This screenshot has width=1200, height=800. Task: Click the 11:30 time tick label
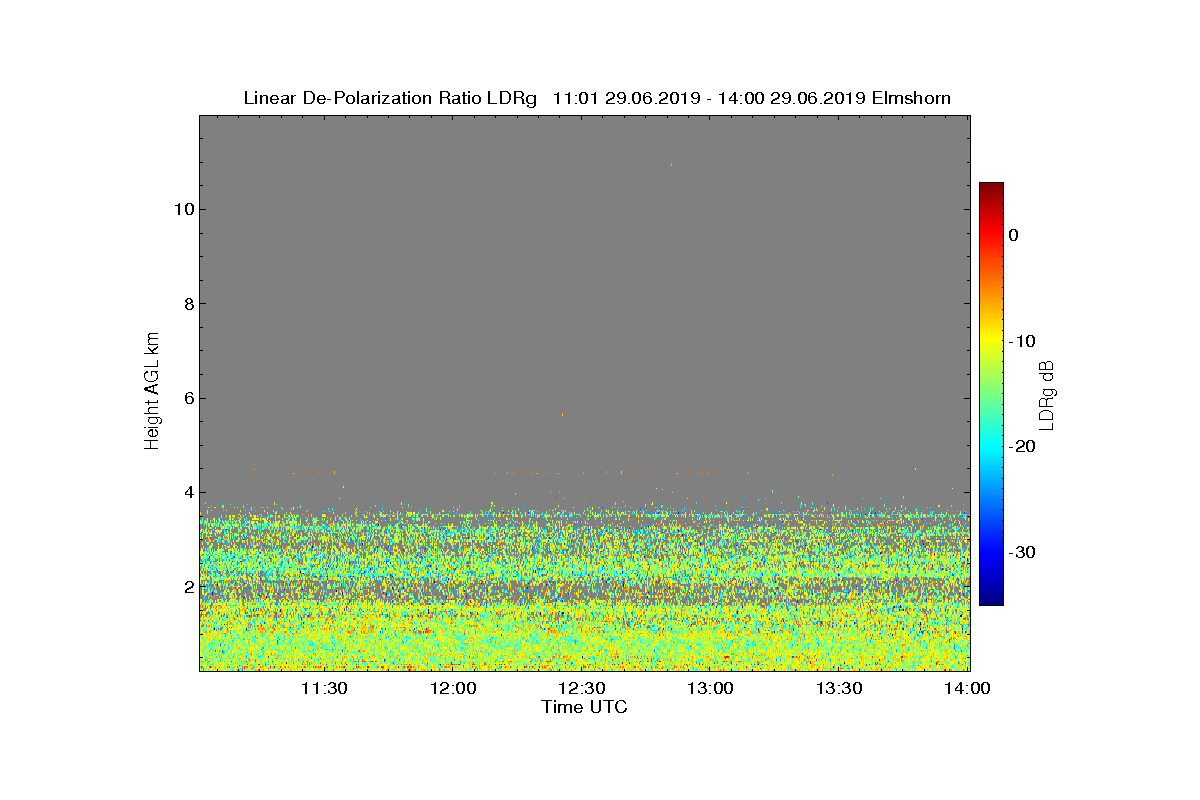[x=324, y=688]
